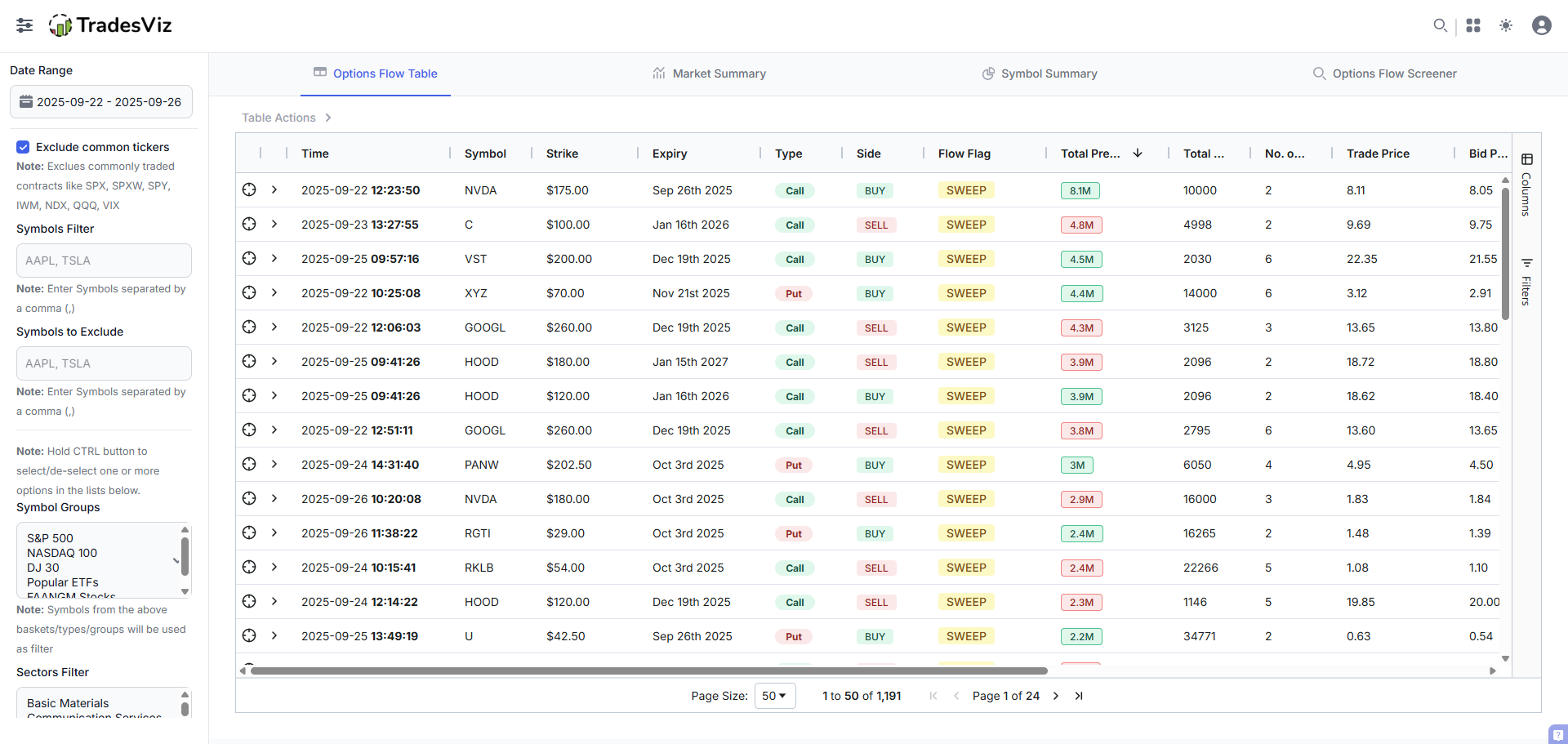The height and width of the screenshot is (744, 1568).
Task: Click the XYZ symbol cell
Action: (x=476, y=293)
